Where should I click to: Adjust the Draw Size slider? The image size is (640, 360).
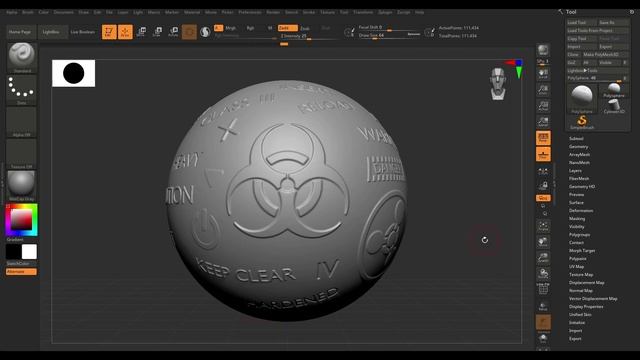389,36
